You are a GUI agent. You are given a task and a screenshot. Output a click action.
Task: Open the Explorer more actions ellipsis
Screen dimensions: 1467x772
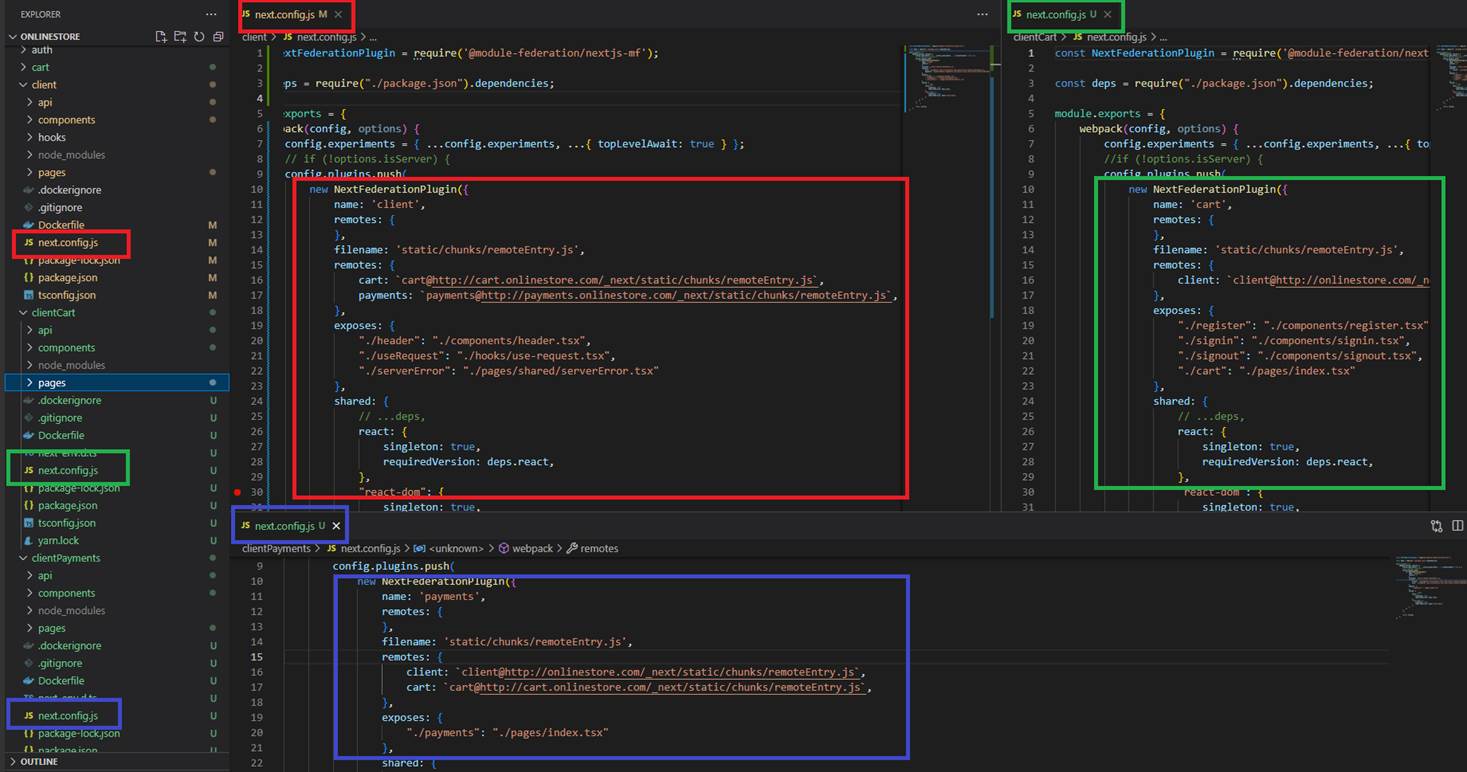(210, 14)
